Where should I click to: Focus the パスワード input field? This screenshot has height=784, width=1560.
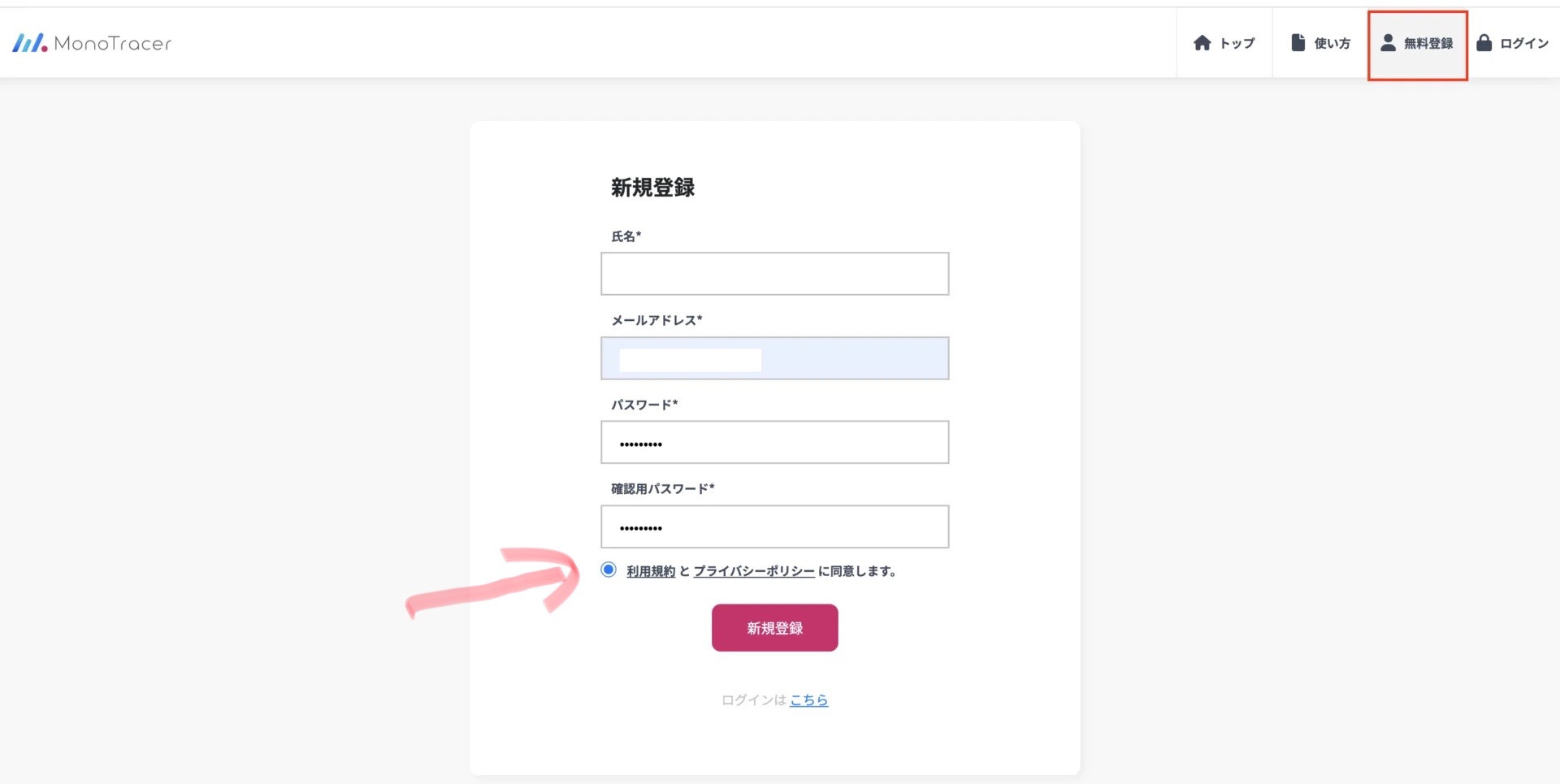pyautogui.click(x=775, y=442)
